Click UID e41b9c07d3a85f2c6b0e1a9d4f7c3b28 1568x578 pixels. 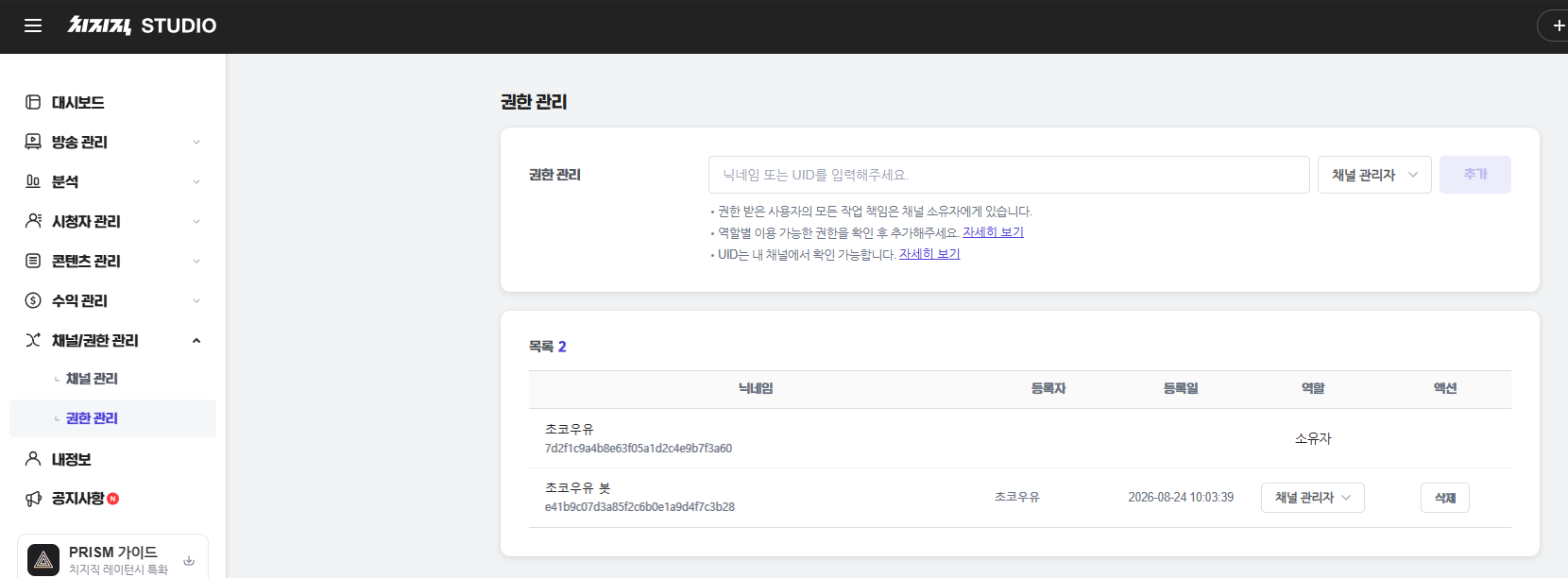(639, 507)
